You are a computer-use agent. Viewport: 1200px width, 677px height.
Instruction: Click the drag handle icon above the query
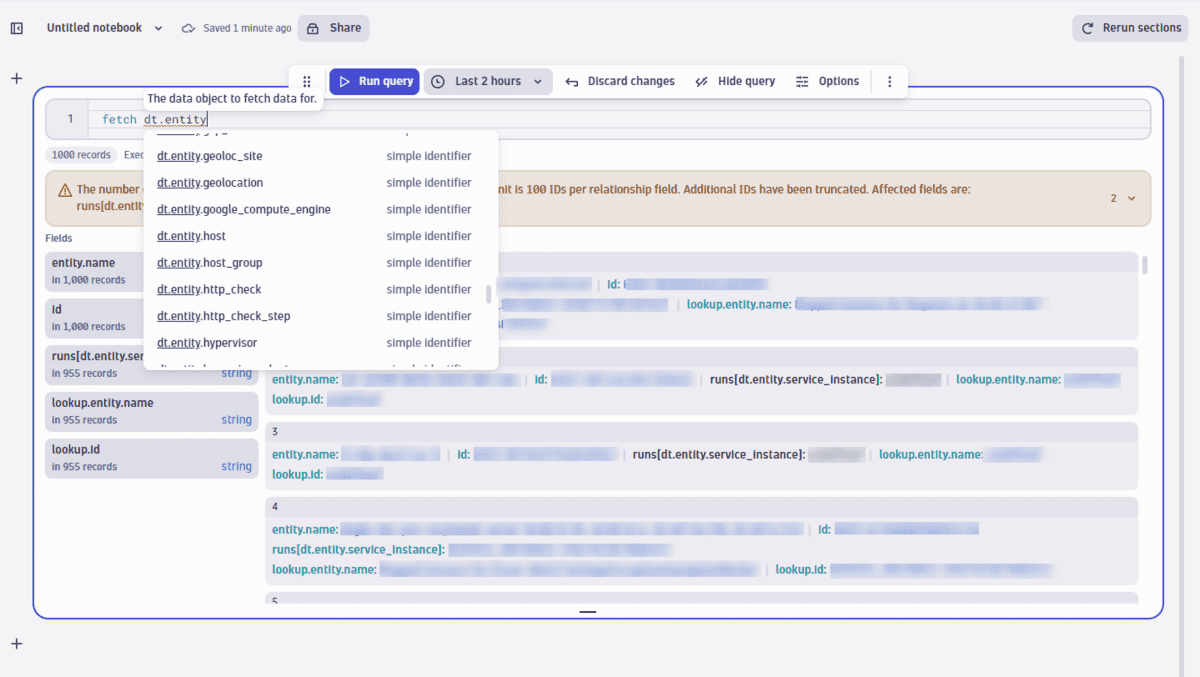pos(306,81)
